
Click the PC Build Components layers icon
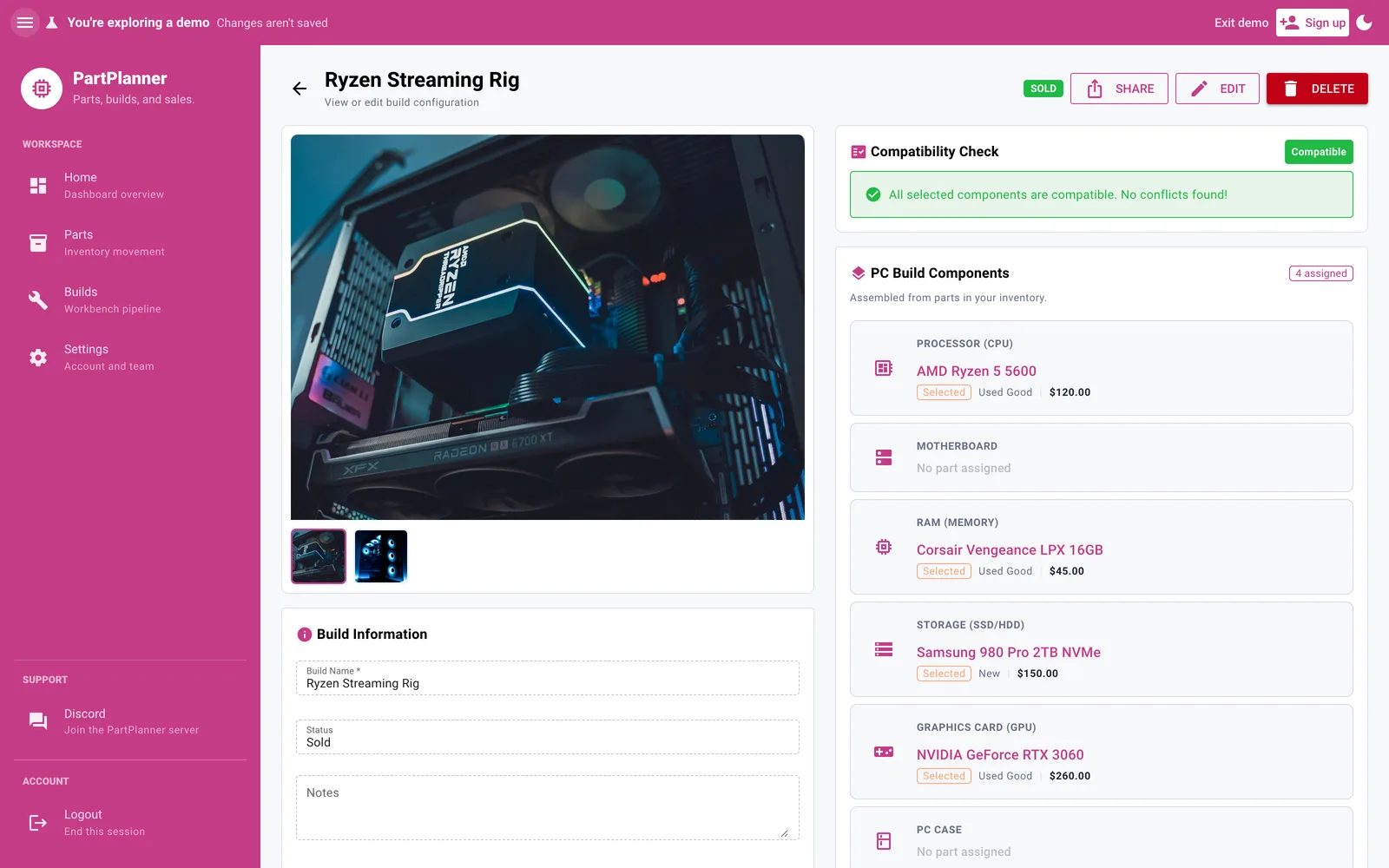click(859, 273)
